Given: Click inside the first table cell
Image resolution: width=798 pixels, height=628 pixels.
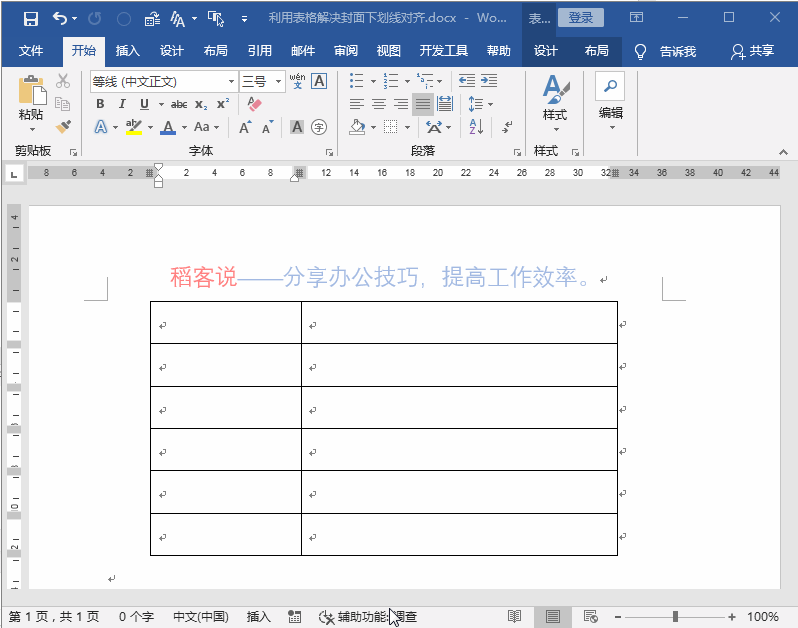Looking at the screenshot, I should tap(226, 323).
